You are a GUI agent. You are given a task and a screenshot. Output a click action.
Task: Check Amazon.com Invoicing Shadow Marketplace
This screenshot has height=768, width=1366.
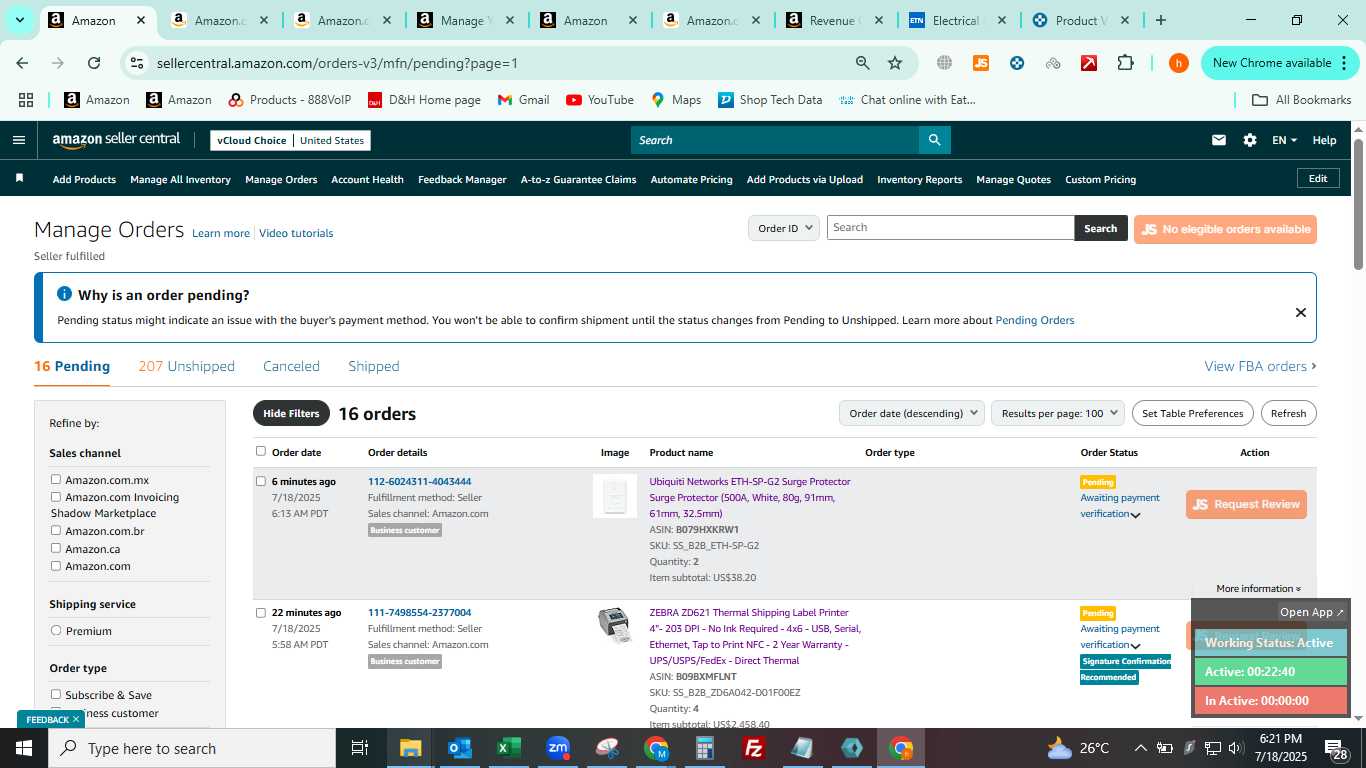pos(56,497)
